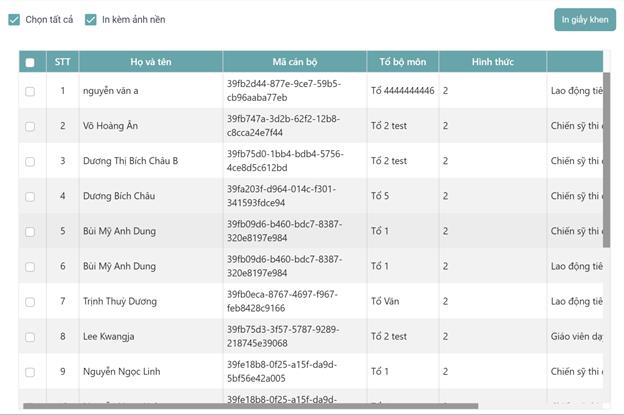Click the 'STT' column header
The width and height of the screenshot is (624, 415).
62,62
